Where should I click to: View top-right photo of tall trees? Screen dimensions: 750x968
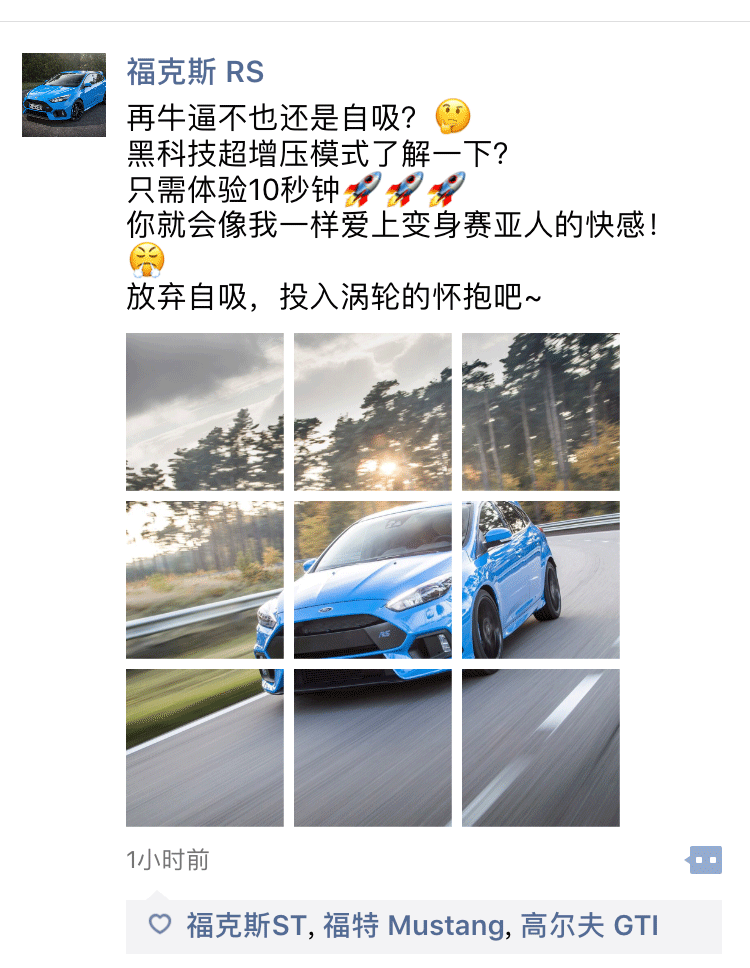pos(541,412)
